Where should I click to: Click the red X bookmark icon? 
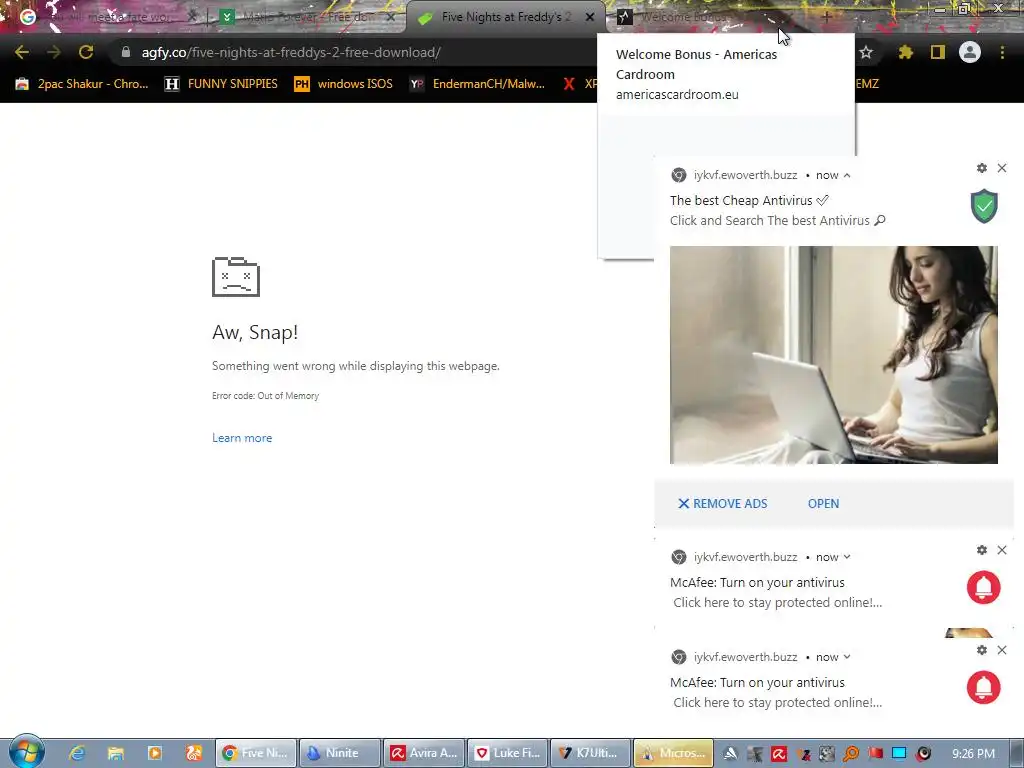(x=569, y=84)
